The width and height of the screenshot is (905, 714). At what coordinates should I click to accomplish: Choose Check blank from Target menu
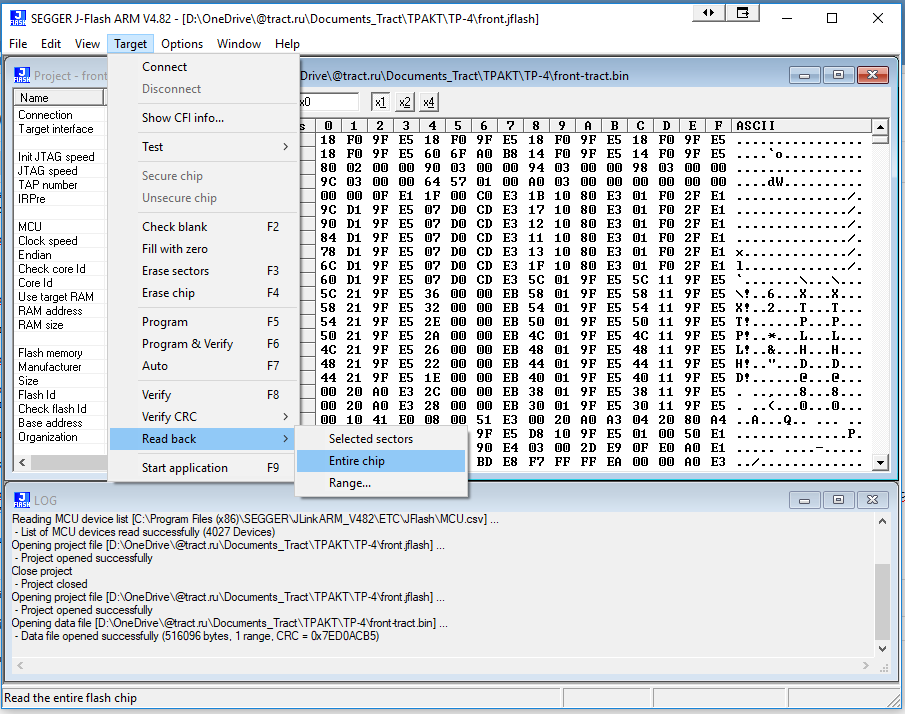coord(203,227)
